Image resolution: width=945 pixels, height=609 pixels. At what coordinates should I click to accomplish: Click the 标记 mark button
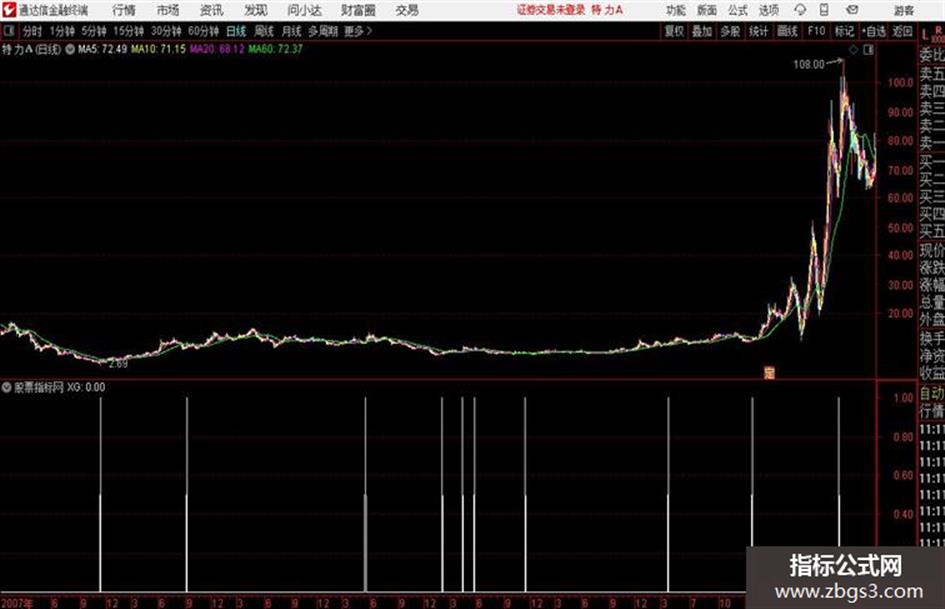(x=844, y=31)
